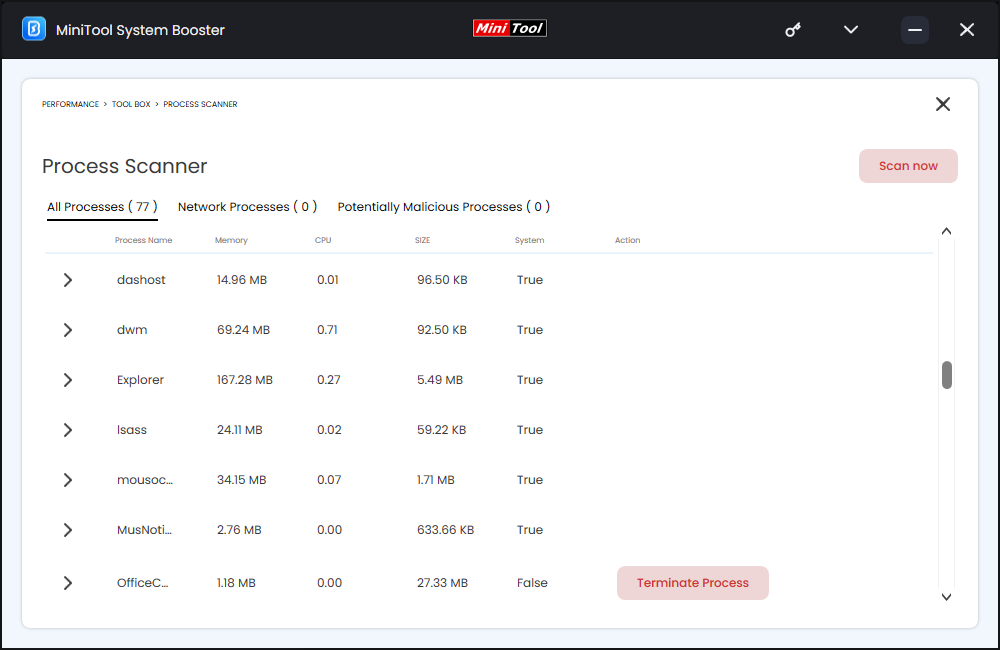Expand the MusNoti... process row
Screen dimensions: 1000x650
(68, 530)
